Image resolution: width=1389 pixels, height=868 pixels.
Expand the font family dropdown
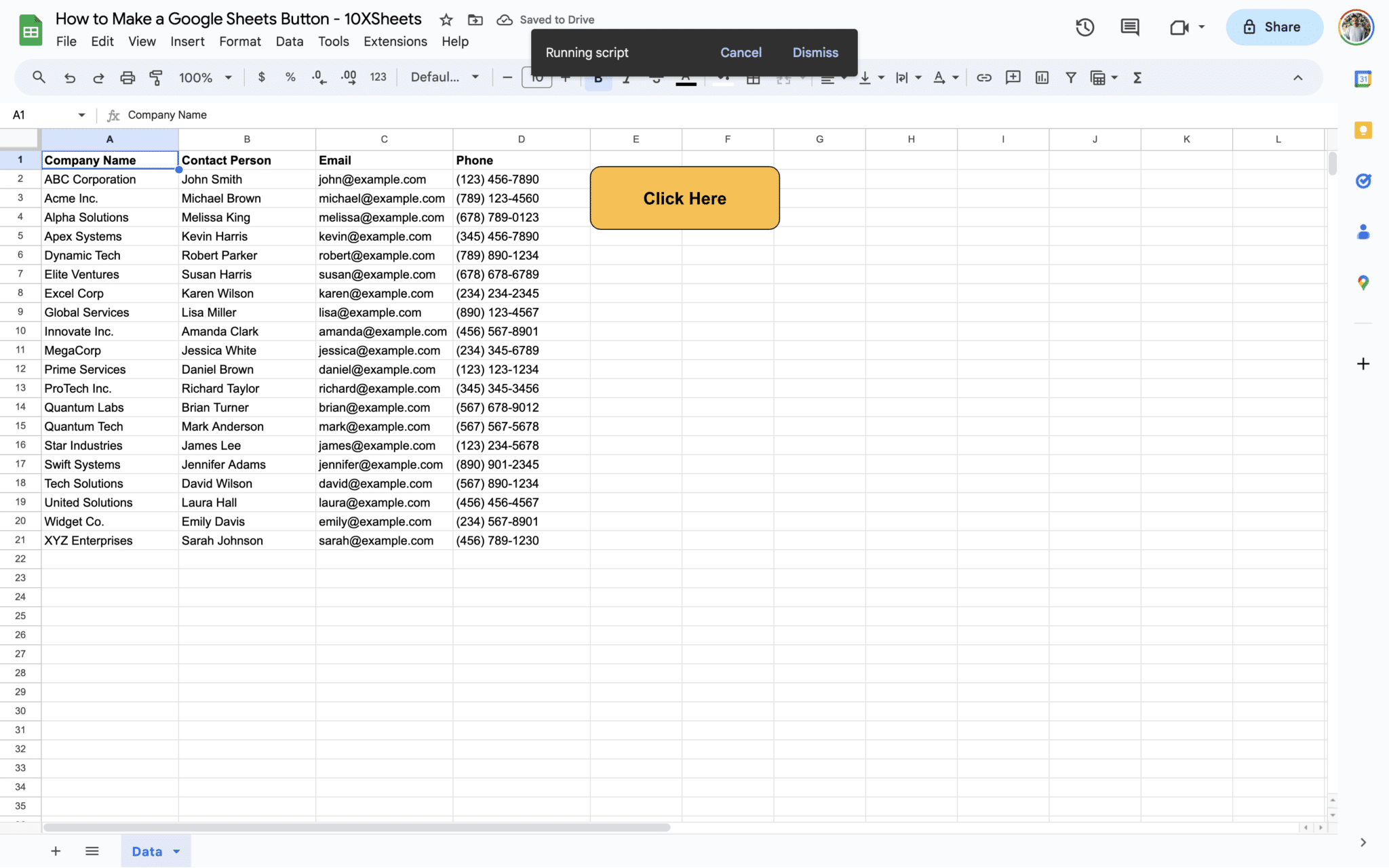click(444, 77)
